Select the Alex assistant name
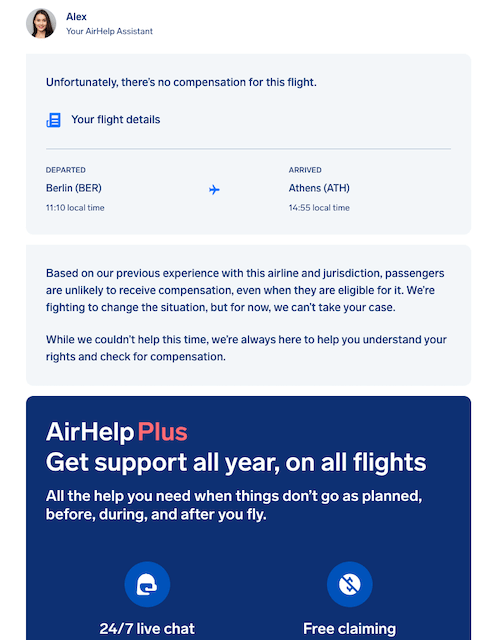 pyautogui.click(x=76, y=17)
